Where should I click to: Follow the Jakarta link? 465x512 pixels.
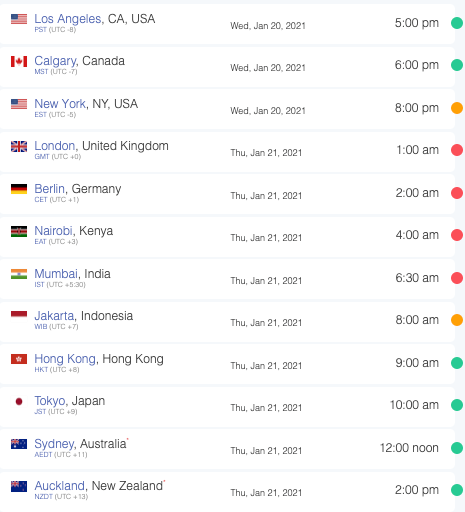54,316
